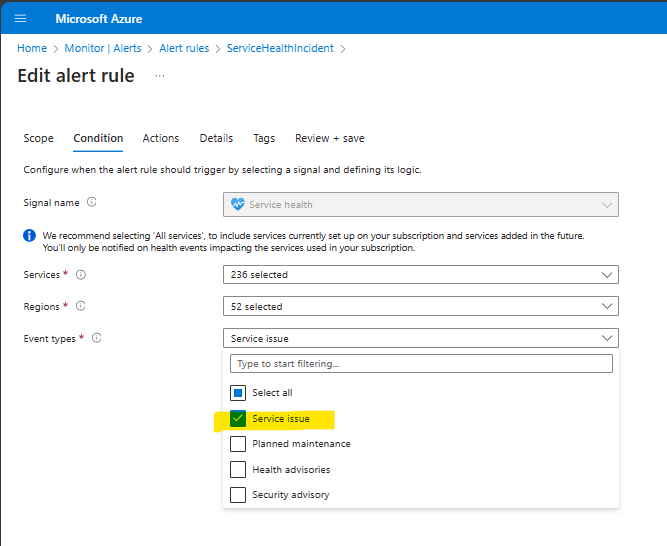Switch to the Scope tab

point(38,138)
